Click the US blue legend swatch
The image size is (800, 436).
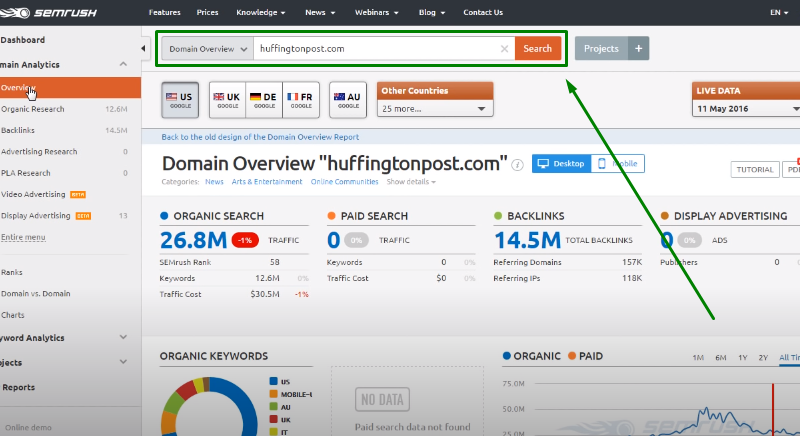tap(273, 381)
